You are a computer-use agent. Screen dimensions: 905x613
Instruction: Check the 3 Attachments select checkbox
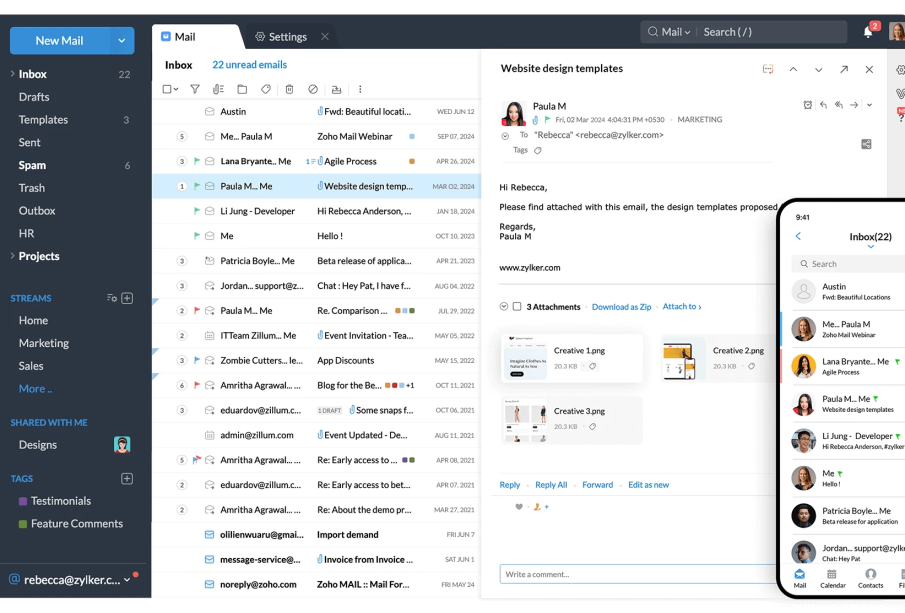(x=517, y=307)
